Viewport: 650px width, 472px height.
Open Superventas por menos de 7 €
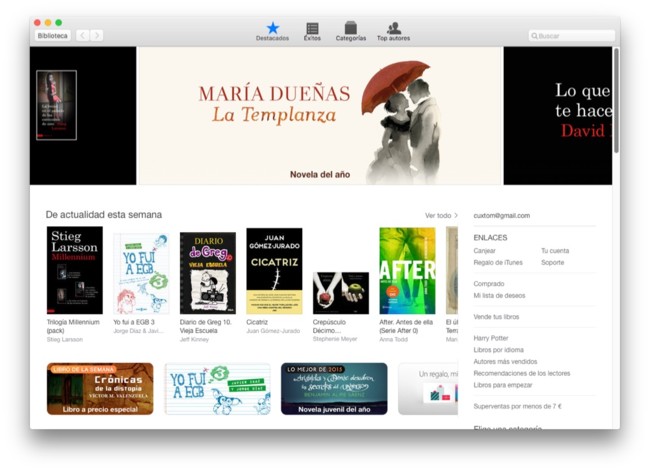(517, 407)
